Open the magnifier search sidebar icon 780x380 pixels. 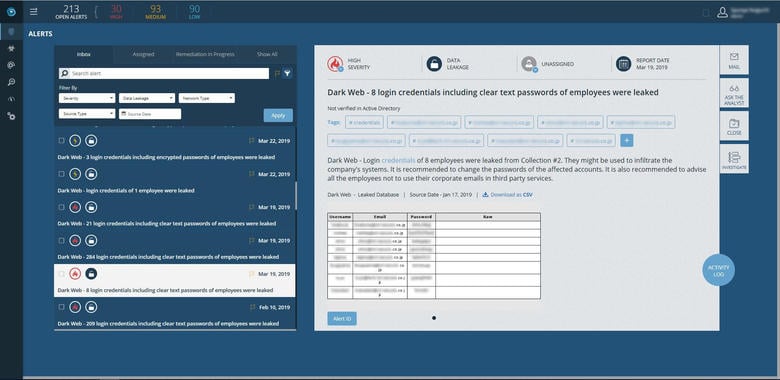(11, 82)
